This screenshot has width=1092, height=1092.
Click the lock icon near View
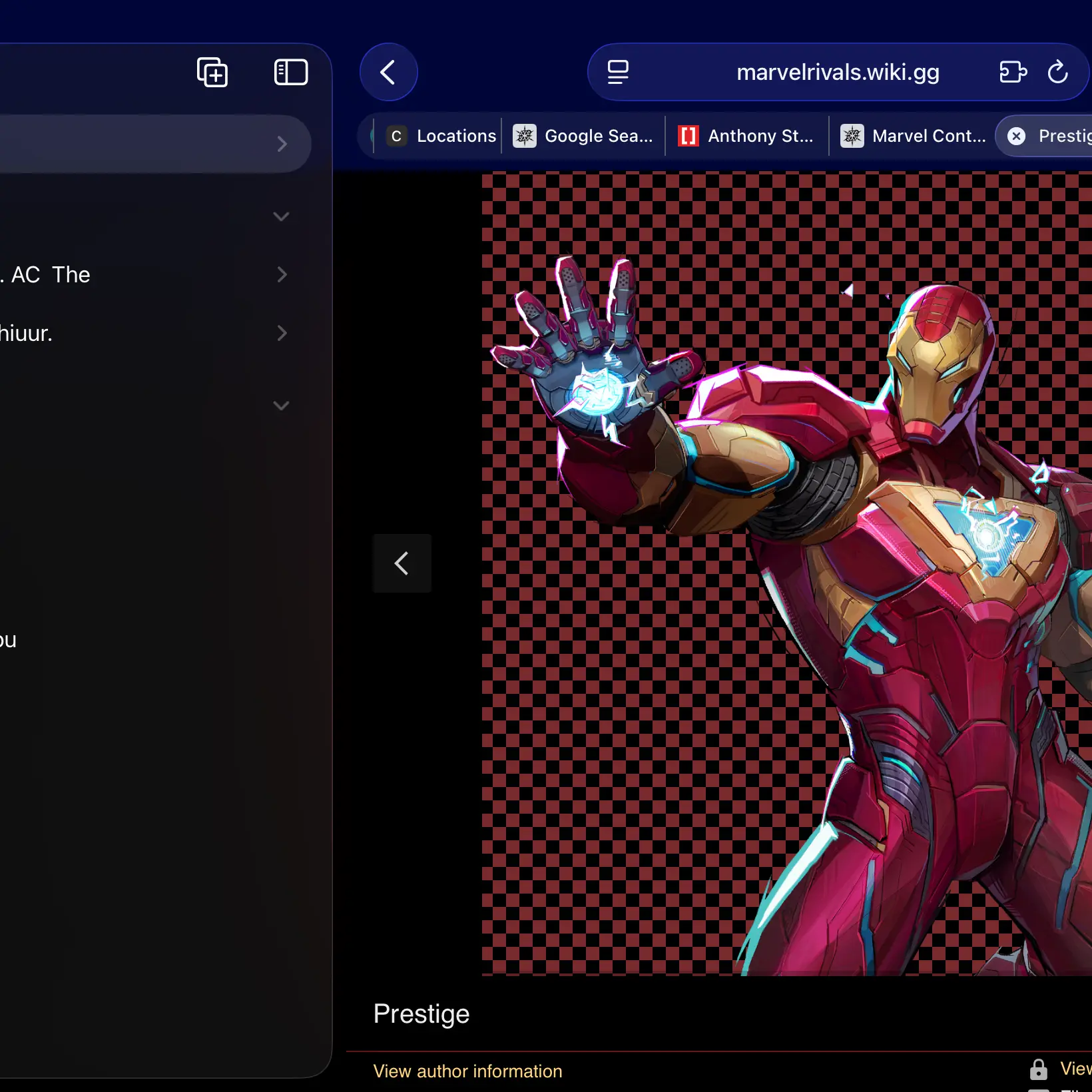tap(1038, 1069)
